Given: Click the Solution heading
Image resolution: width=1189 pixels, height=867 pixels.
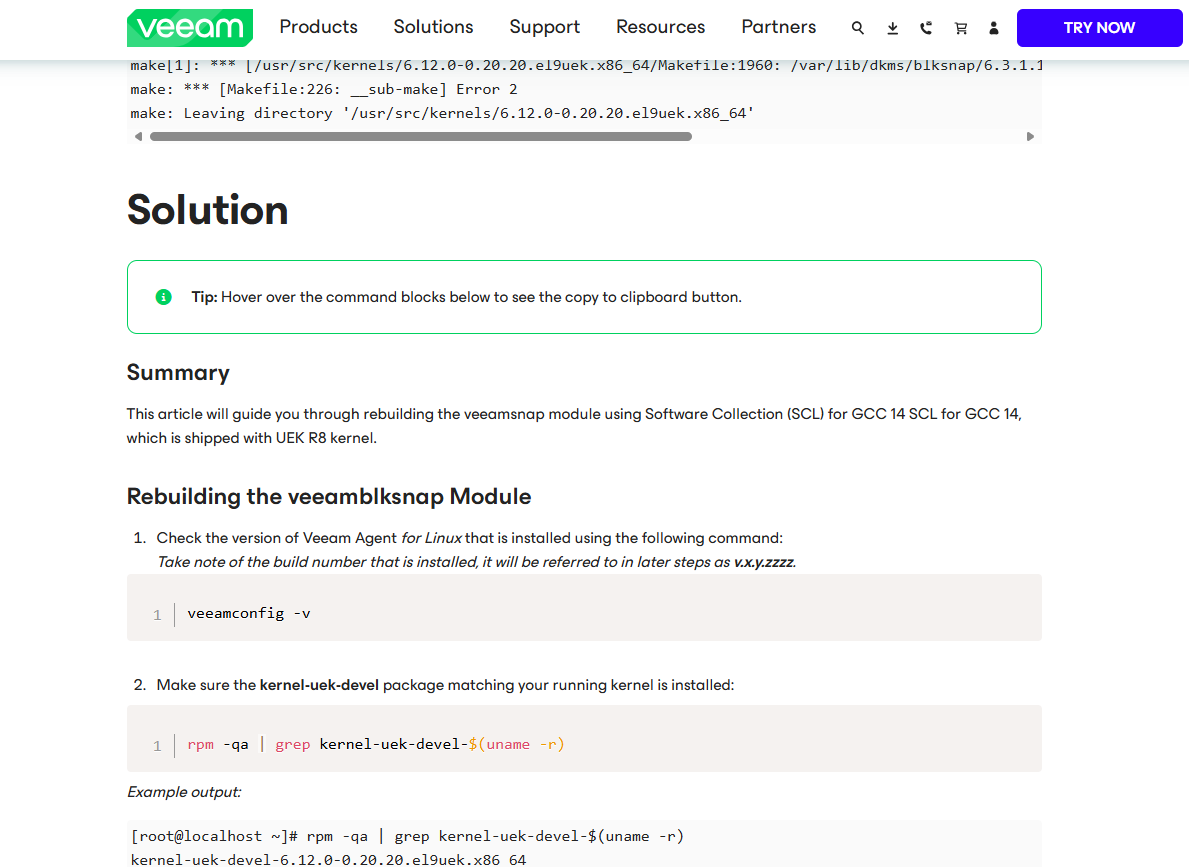Looking at the screenshot, I should tap(208, 210).
